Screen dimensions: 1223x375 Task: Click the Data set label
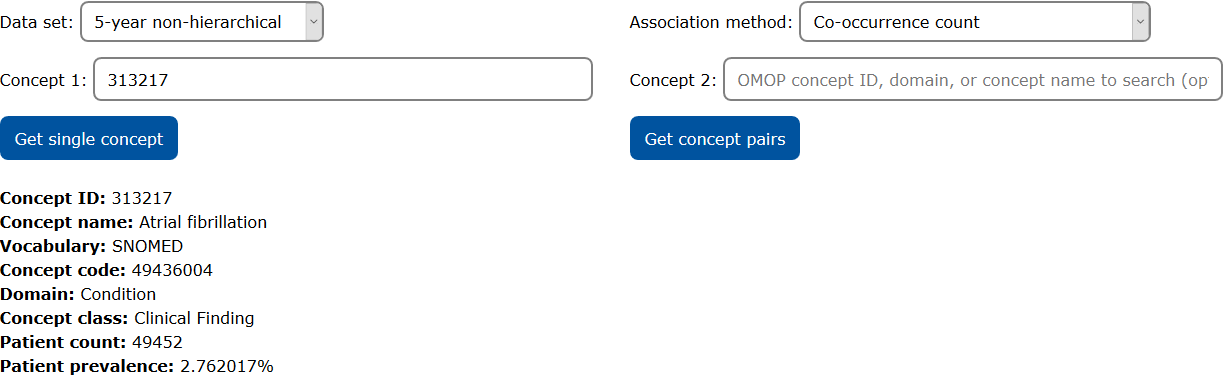tap(37, 22)
